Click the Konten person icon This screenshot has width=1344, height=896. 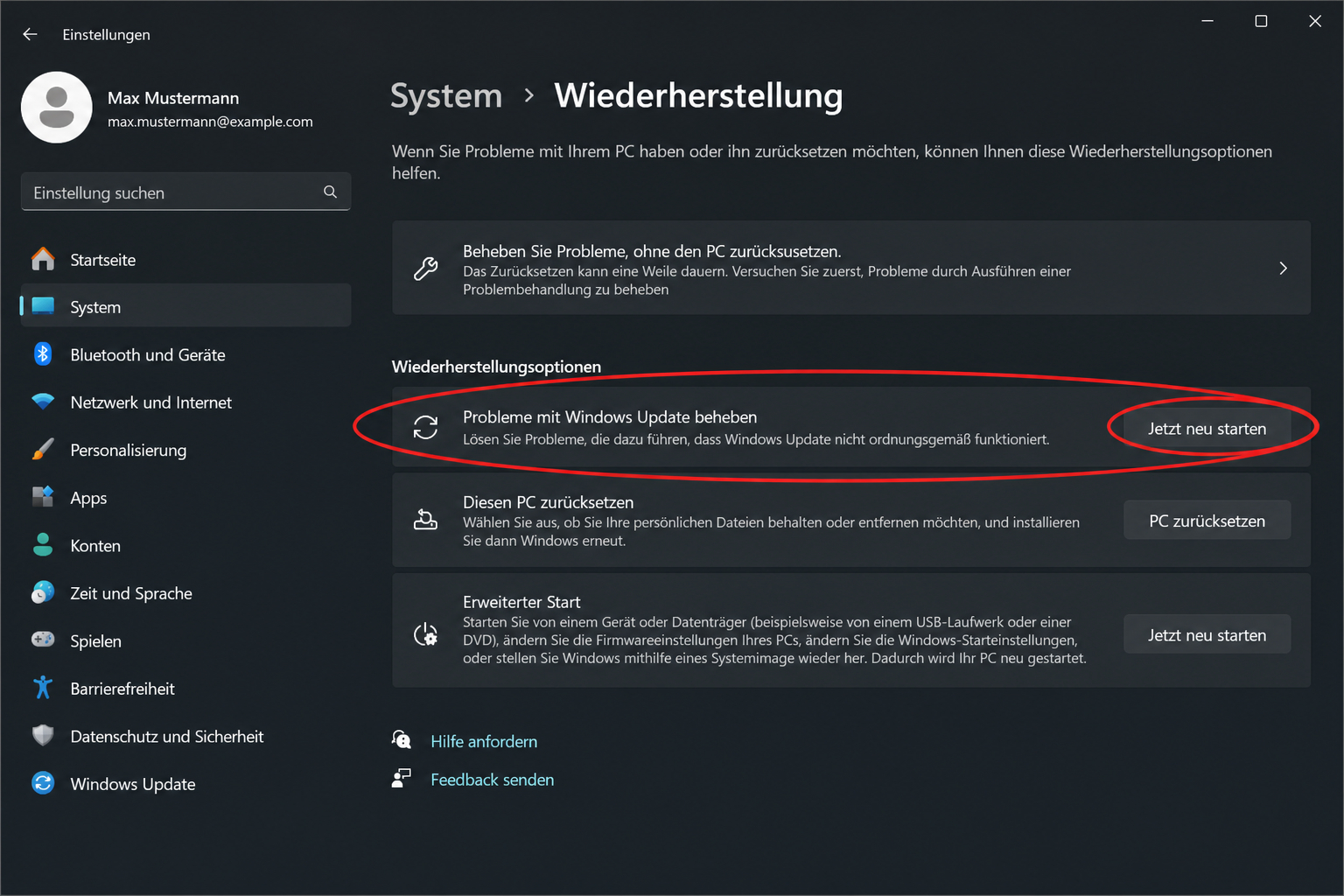click(x=43, y=545)
